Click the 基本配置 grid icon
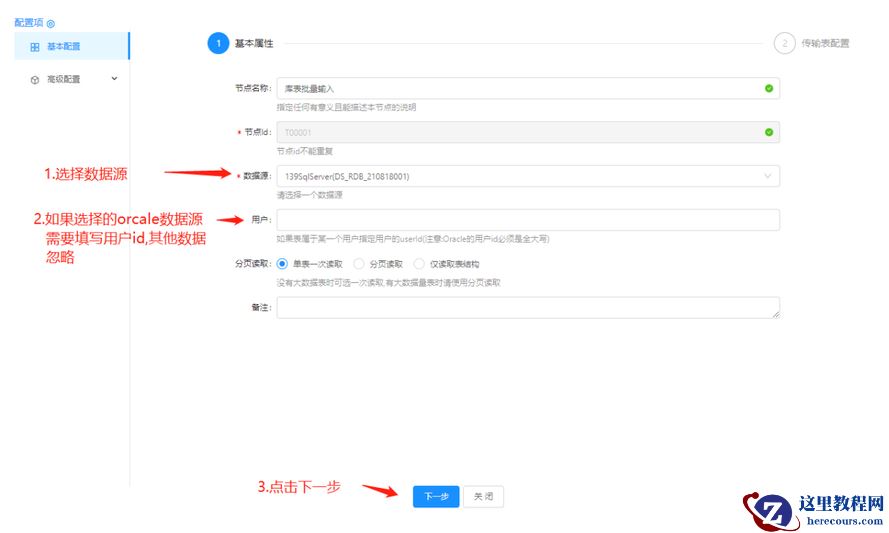The width and height of the screenshot is (889, 533). pos(35,47)
